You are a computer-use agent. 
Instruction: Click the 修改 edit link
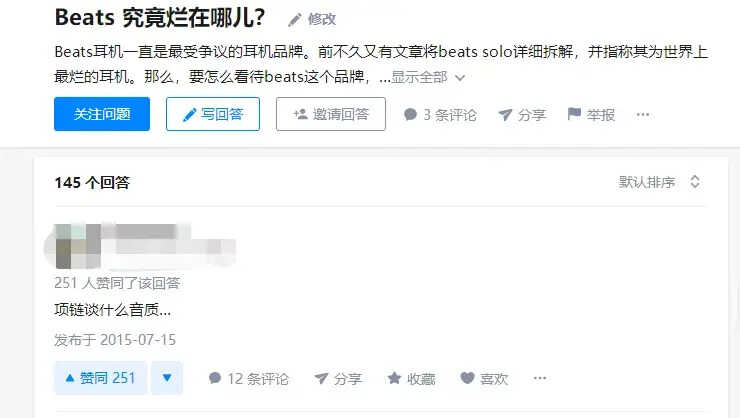(x=321, y=19)
